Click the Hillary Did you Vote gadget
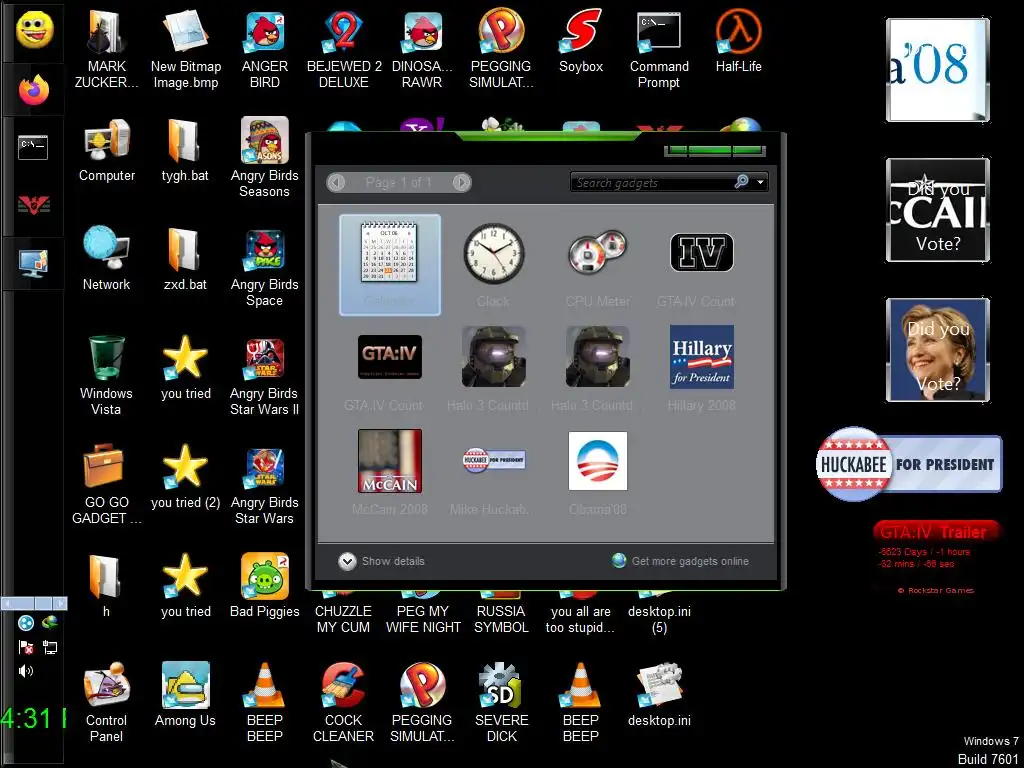Image resolution: width=1024 pixels, height=768 pixels. [938, 349]
